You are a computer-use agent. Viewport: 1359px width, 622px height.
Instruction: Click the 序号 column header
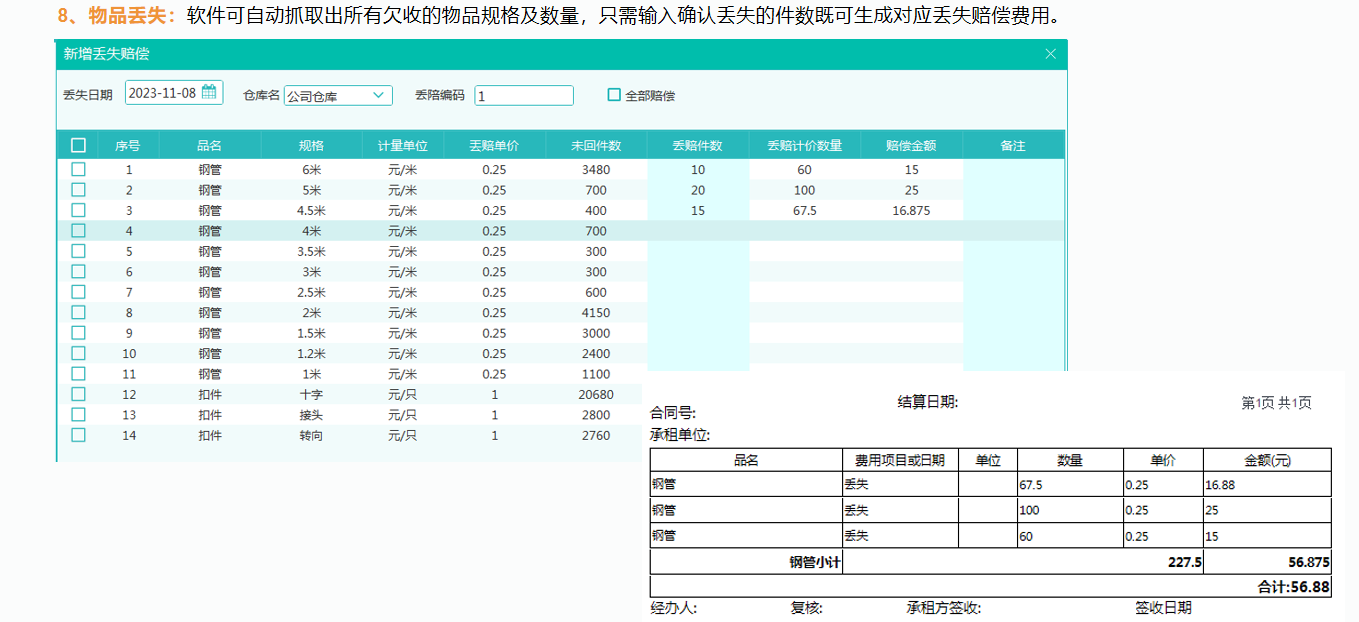(x=128, y=145)
